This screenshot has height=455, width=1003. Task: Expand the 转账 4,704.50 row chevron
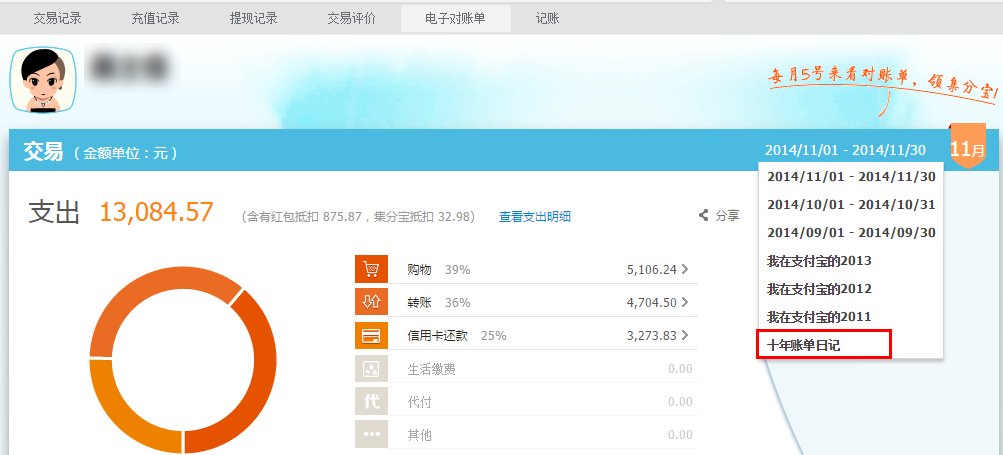click(x=685, y=302)
